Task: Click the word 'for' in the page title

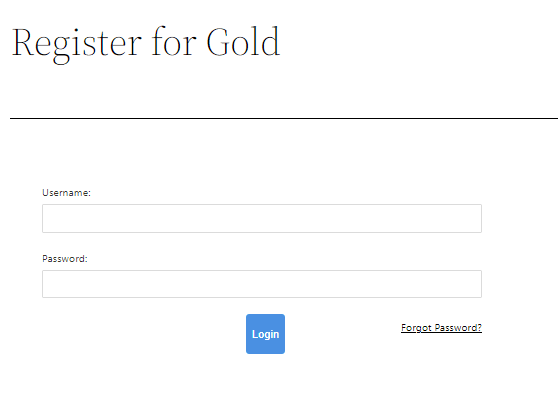Action: coord(174,41)
